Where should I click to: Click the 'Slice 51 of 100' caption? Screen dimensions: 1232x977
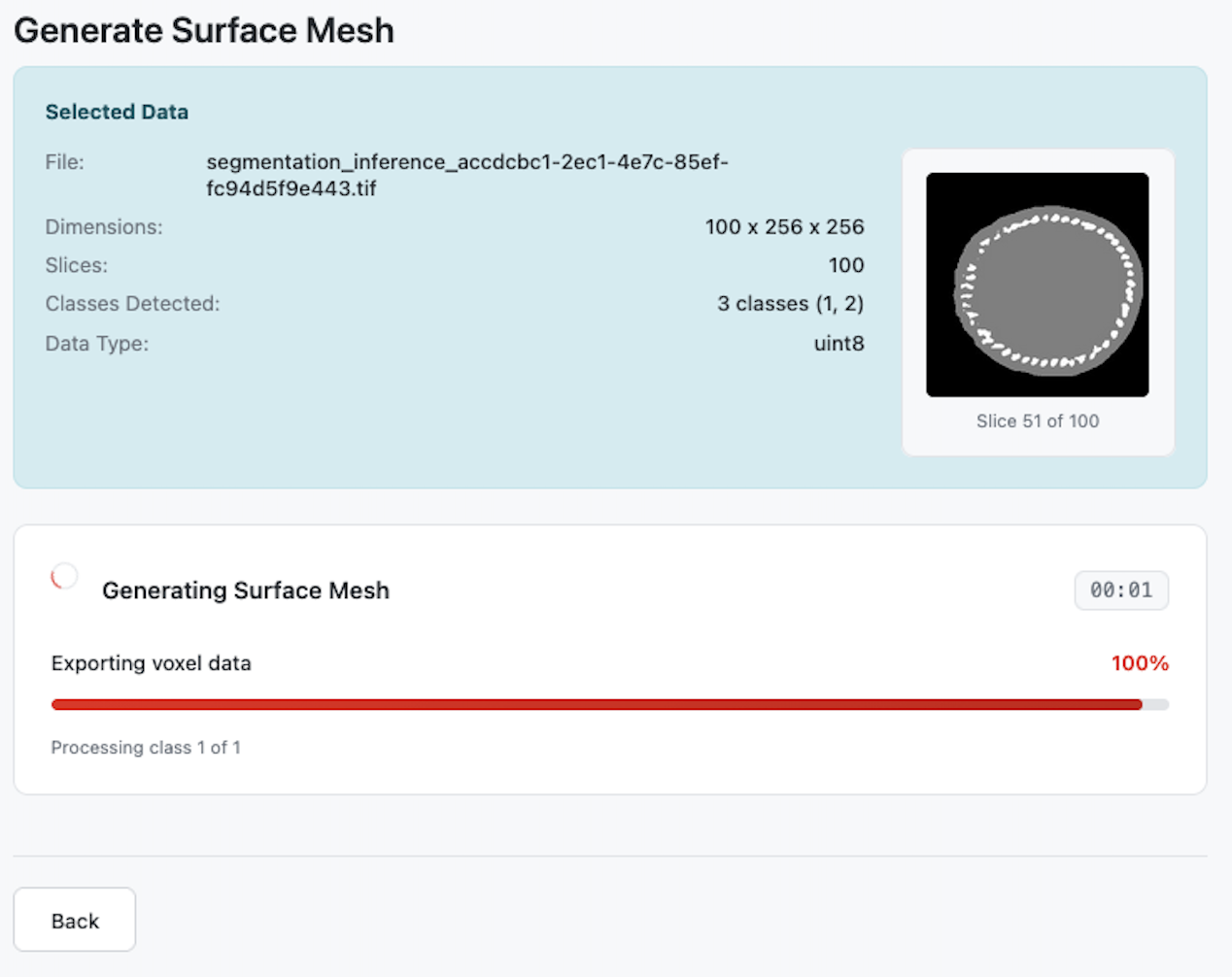point(1038,421)
